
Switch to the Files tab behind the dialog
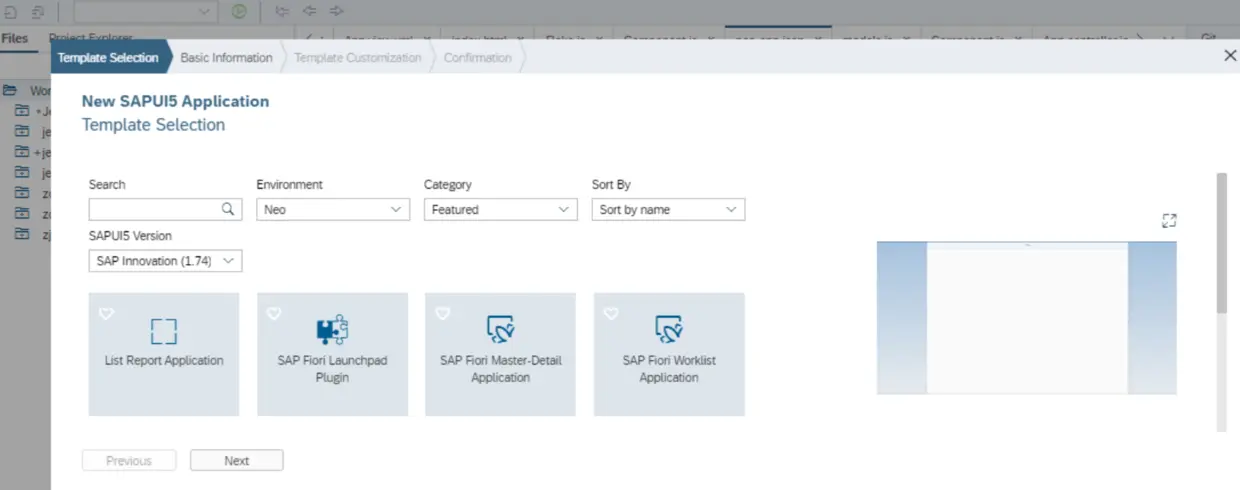(x=15, y=38)
